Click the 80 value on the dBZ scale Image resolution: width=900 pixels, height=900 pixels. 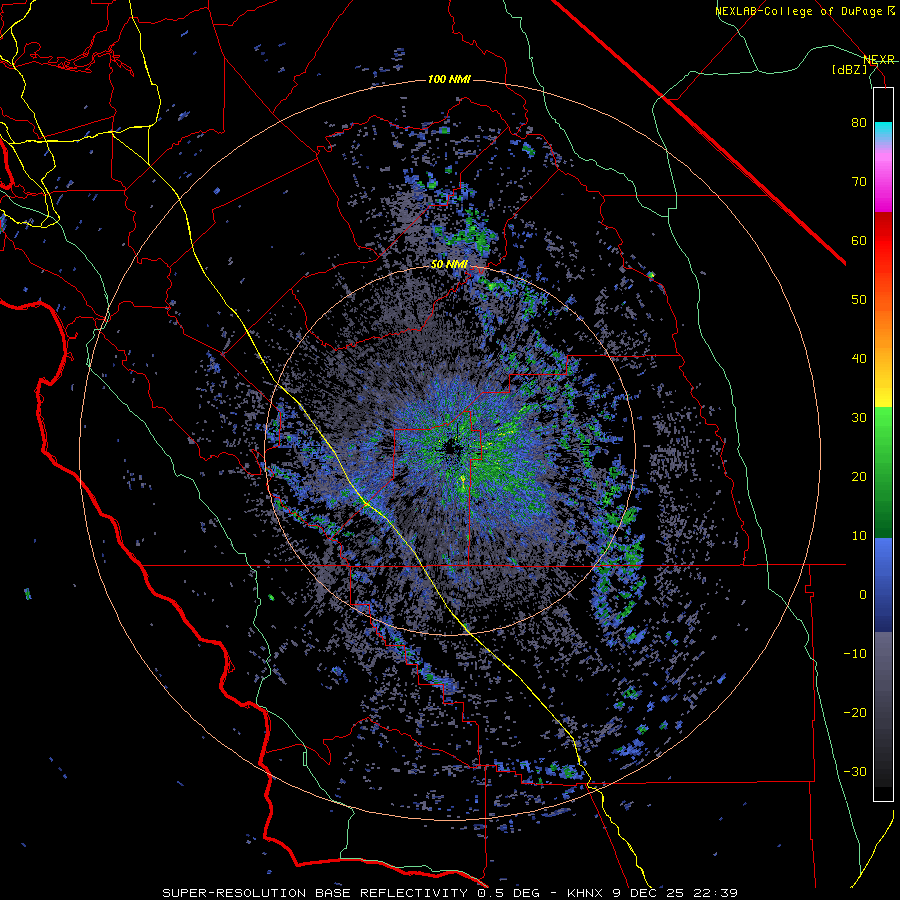pos(859,123)
